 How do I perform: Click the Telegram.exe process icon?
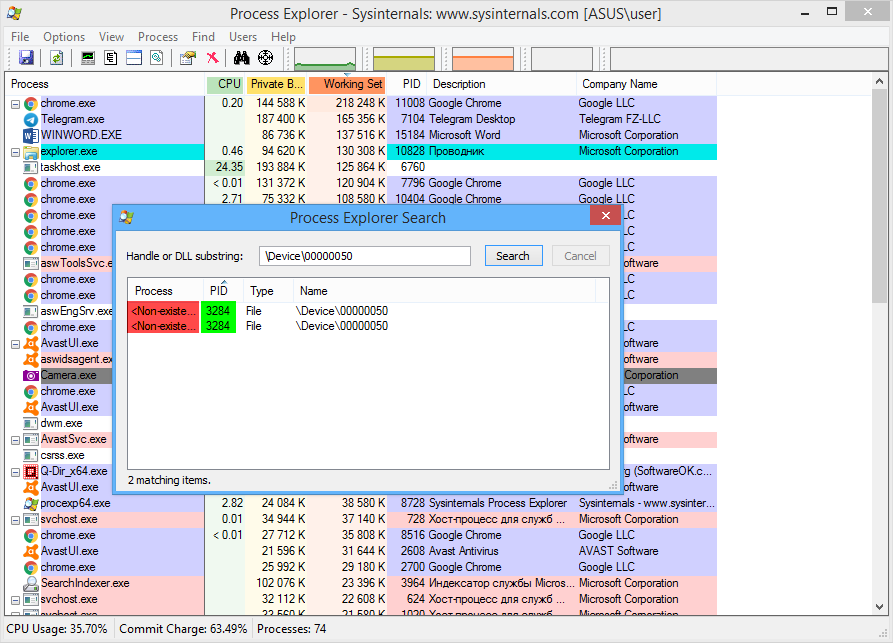pos(31,119)
